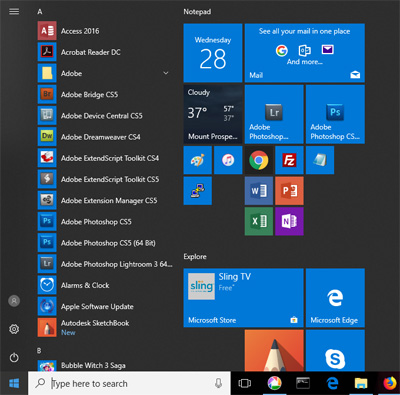Viewport: 400px width, 395px height.
Task: Launch Acrobat Reader DC
Action: (x=105, y=52)
